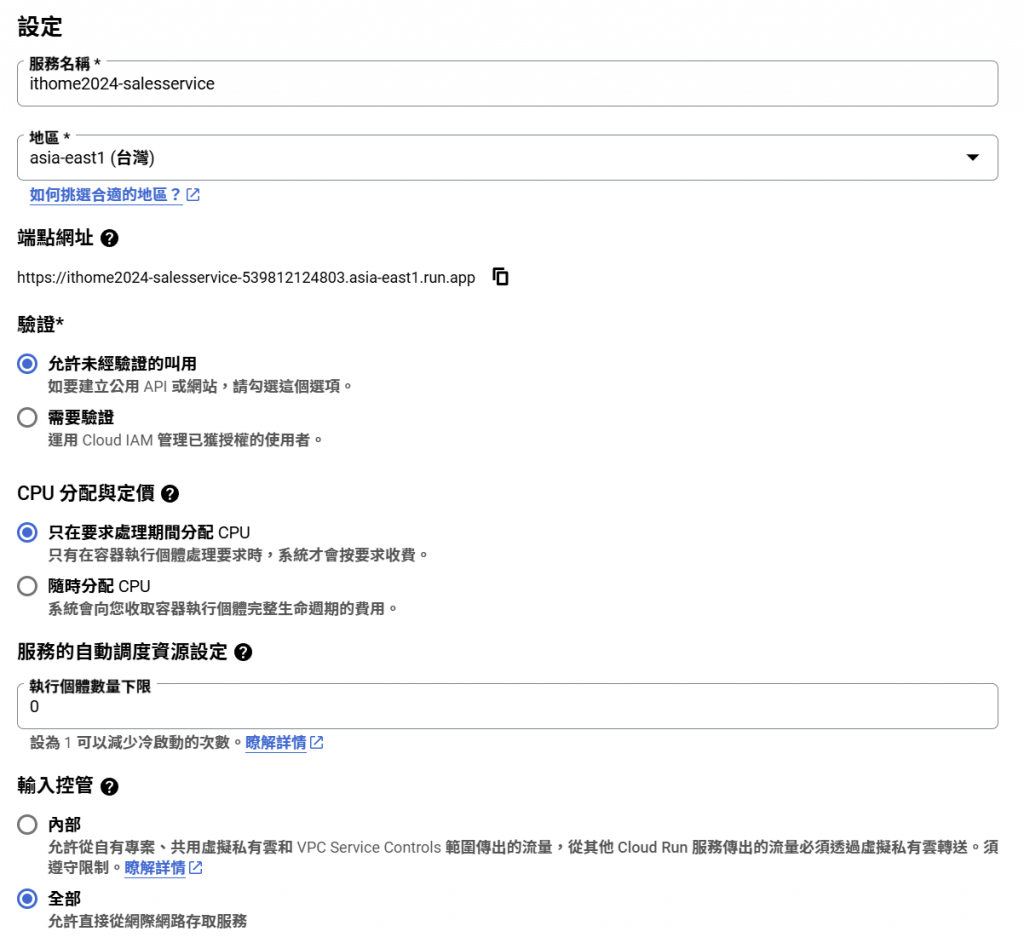Open 瞭解詳情 link under 內部 option
The height and width of the screenshot is (943, 1024).
(x=155, y=868)
